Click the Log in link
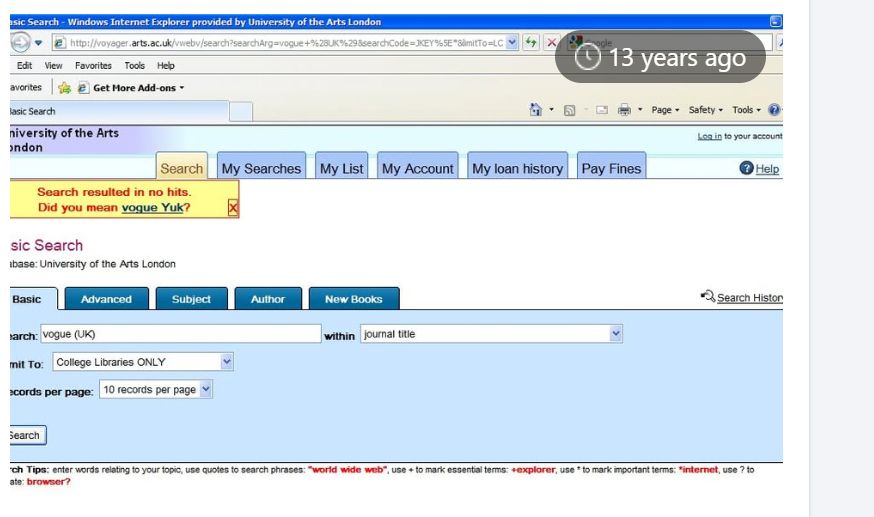The image size is (874, 517). click(709, 136)
